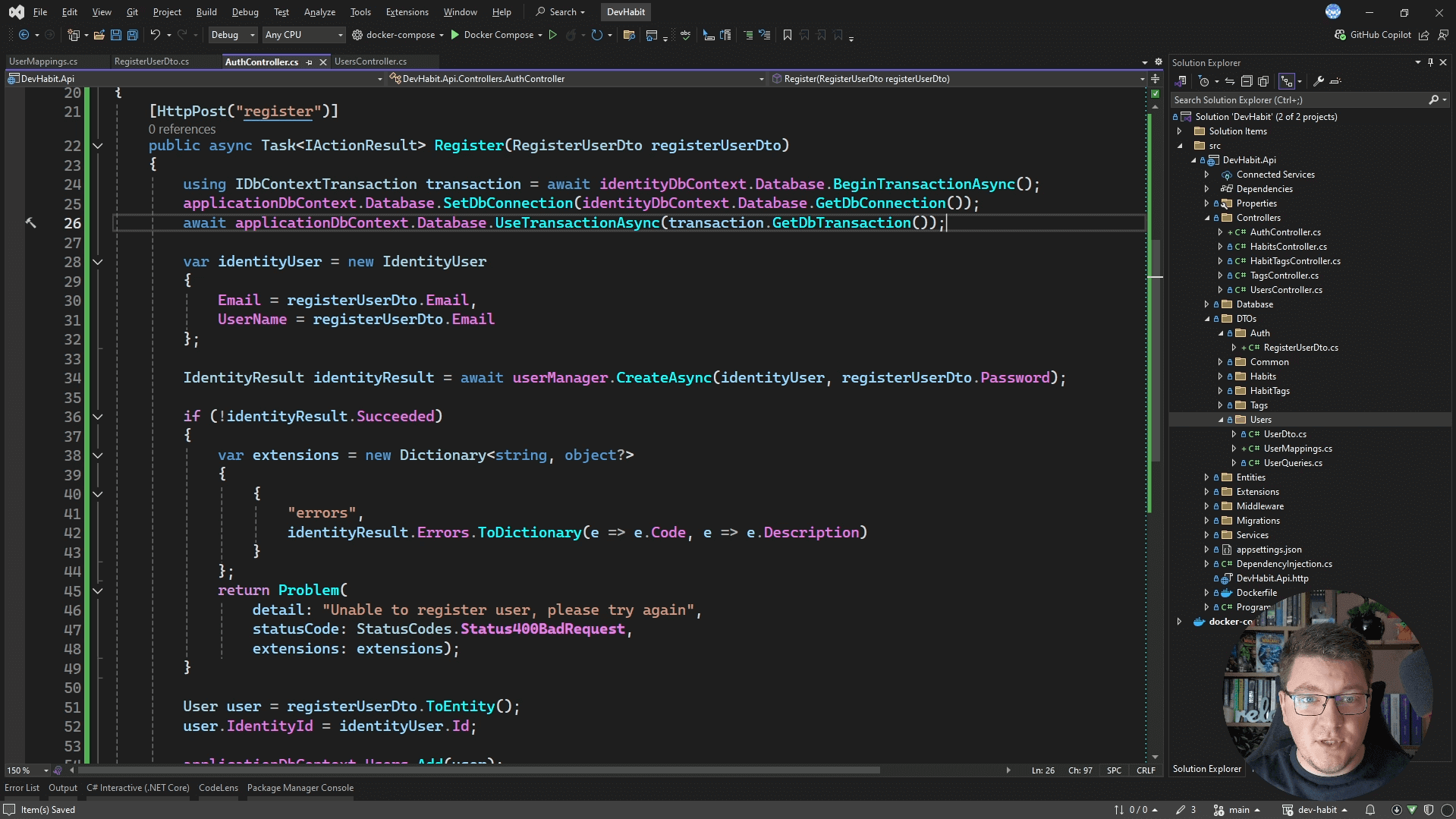Click the Save All toolbar icon

click(132, 35)
